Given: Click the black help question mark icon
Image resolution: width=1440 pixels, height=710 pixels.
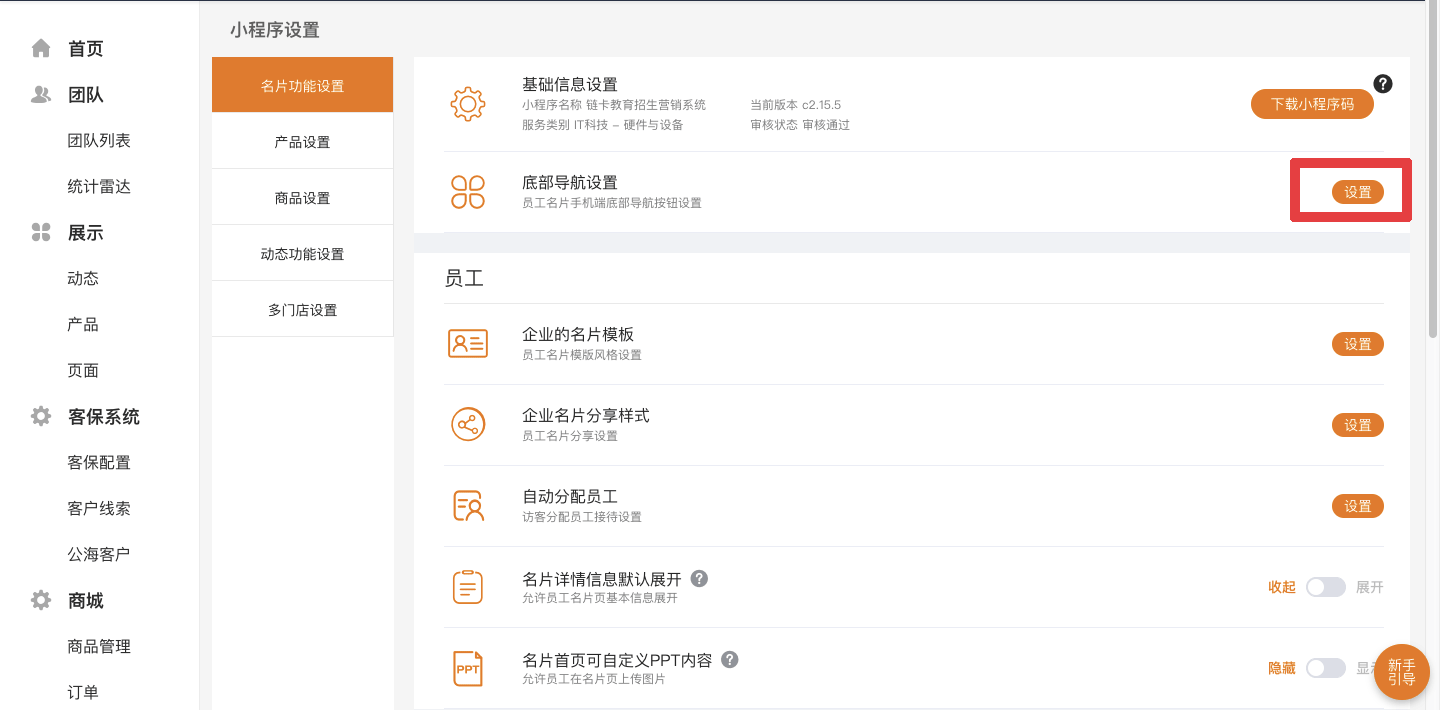Looking at the screenshot, I should point(1383,84).
